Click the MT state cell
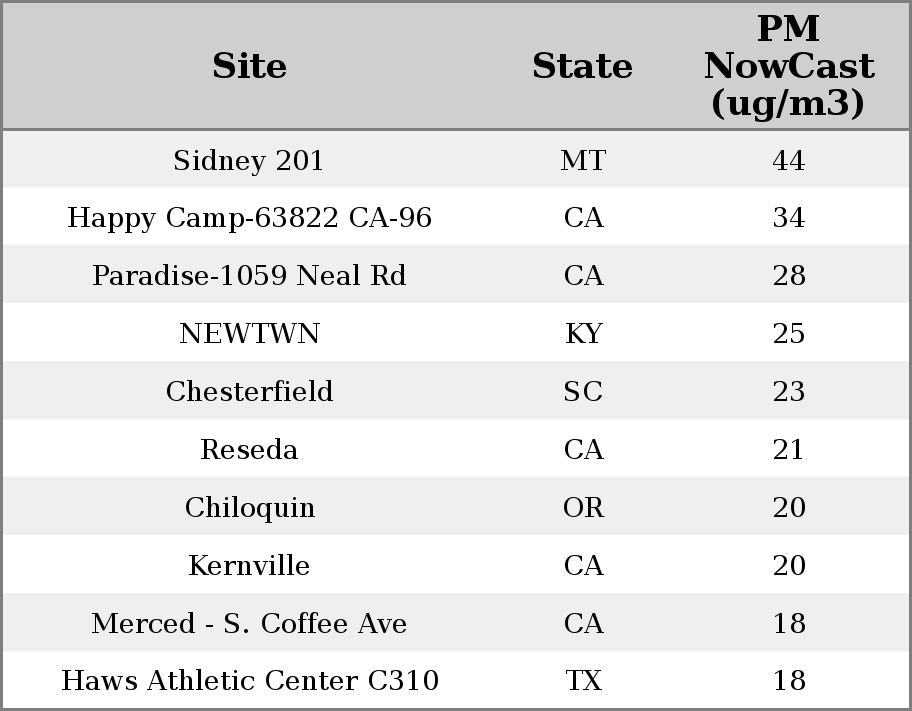This screenshot has height=711, width=912. pyautogui.click(x=583, y=160)
